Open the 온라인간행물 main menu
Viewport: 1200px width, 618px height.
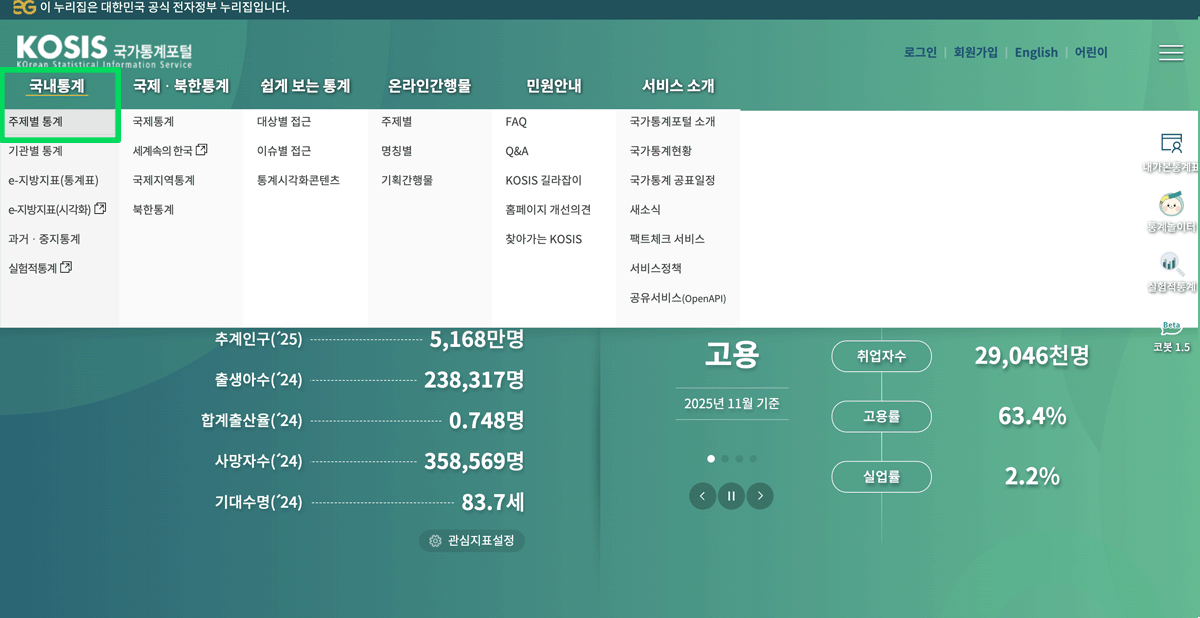click(x=429, y=86)
